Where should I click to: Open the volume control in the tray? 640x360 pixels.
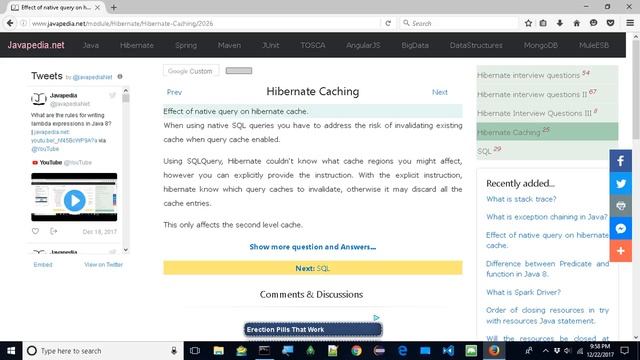point(567,351)
